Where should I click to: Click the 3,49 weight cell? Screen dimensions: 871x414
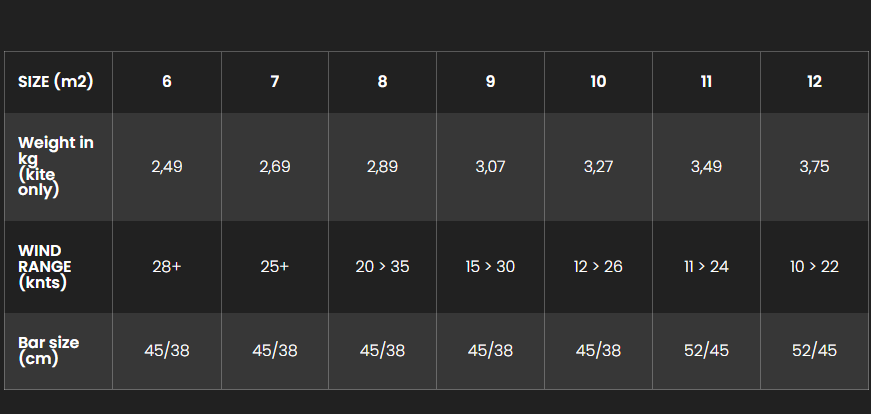[706, 167]
